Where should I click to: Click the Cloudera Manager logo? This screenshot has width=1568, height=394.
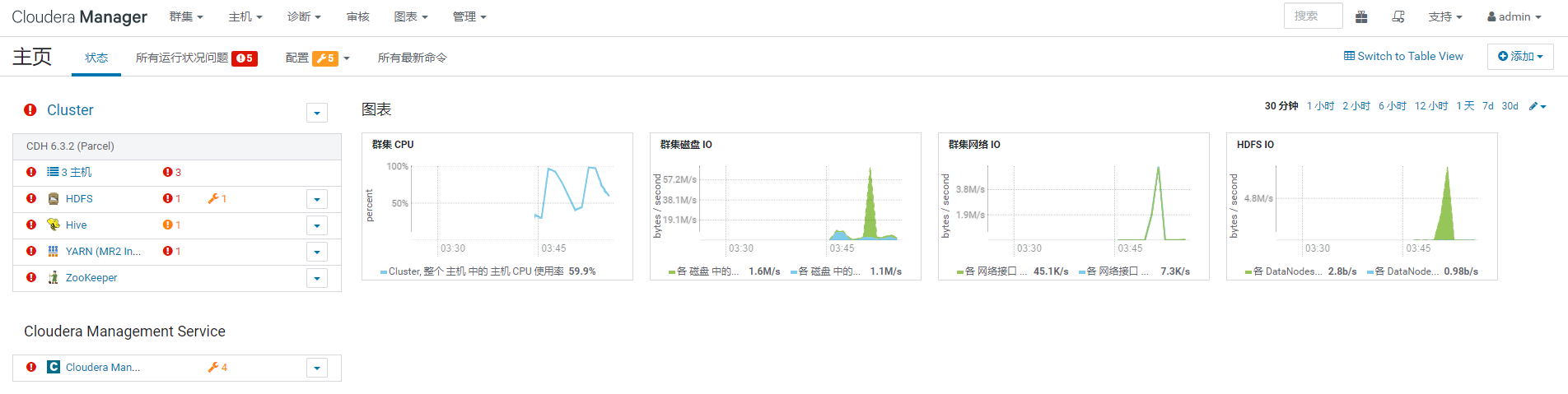[x=79, y=16]
